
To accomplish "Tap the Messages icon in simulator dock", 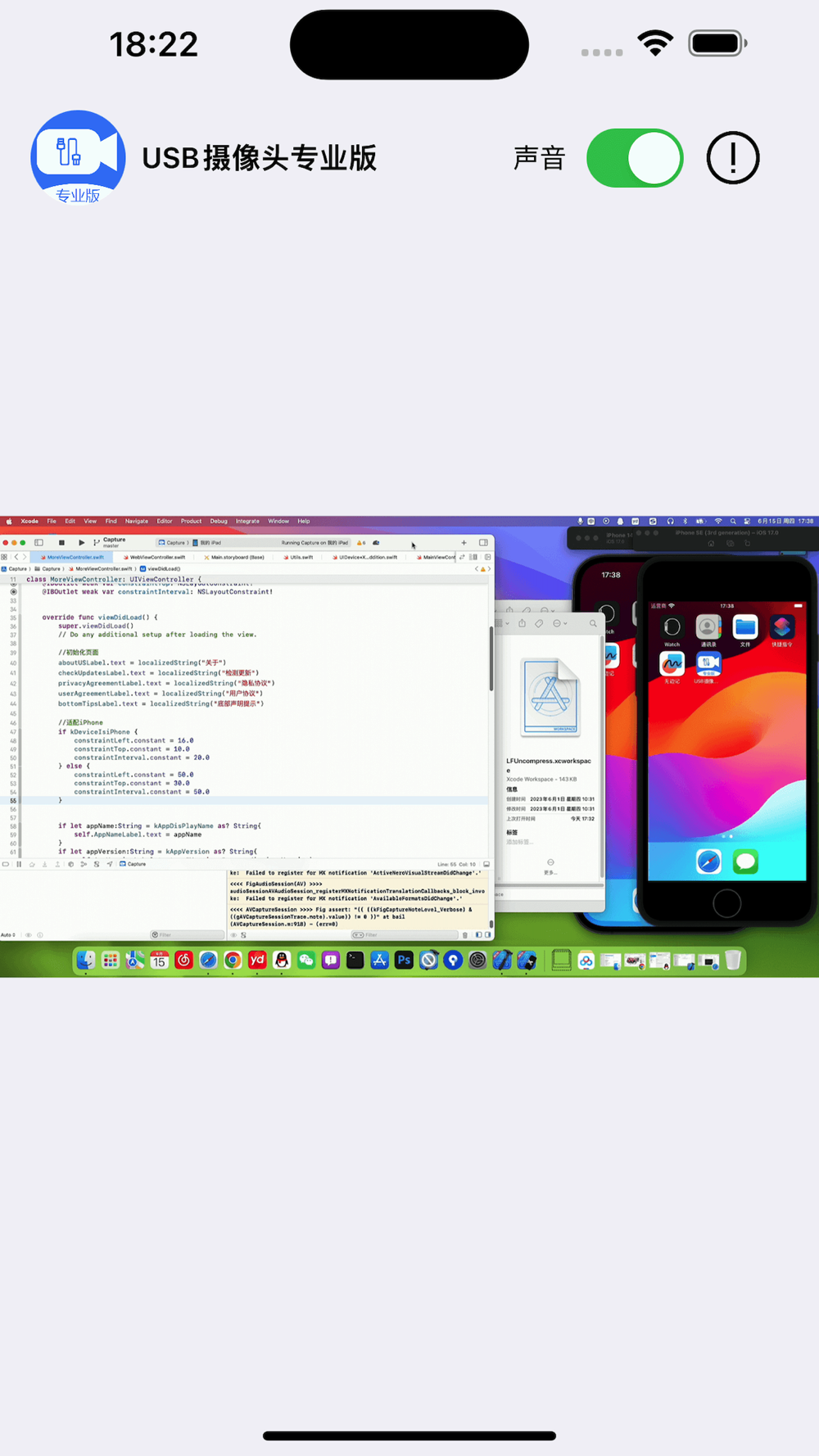I will click(x=745, y=861).
